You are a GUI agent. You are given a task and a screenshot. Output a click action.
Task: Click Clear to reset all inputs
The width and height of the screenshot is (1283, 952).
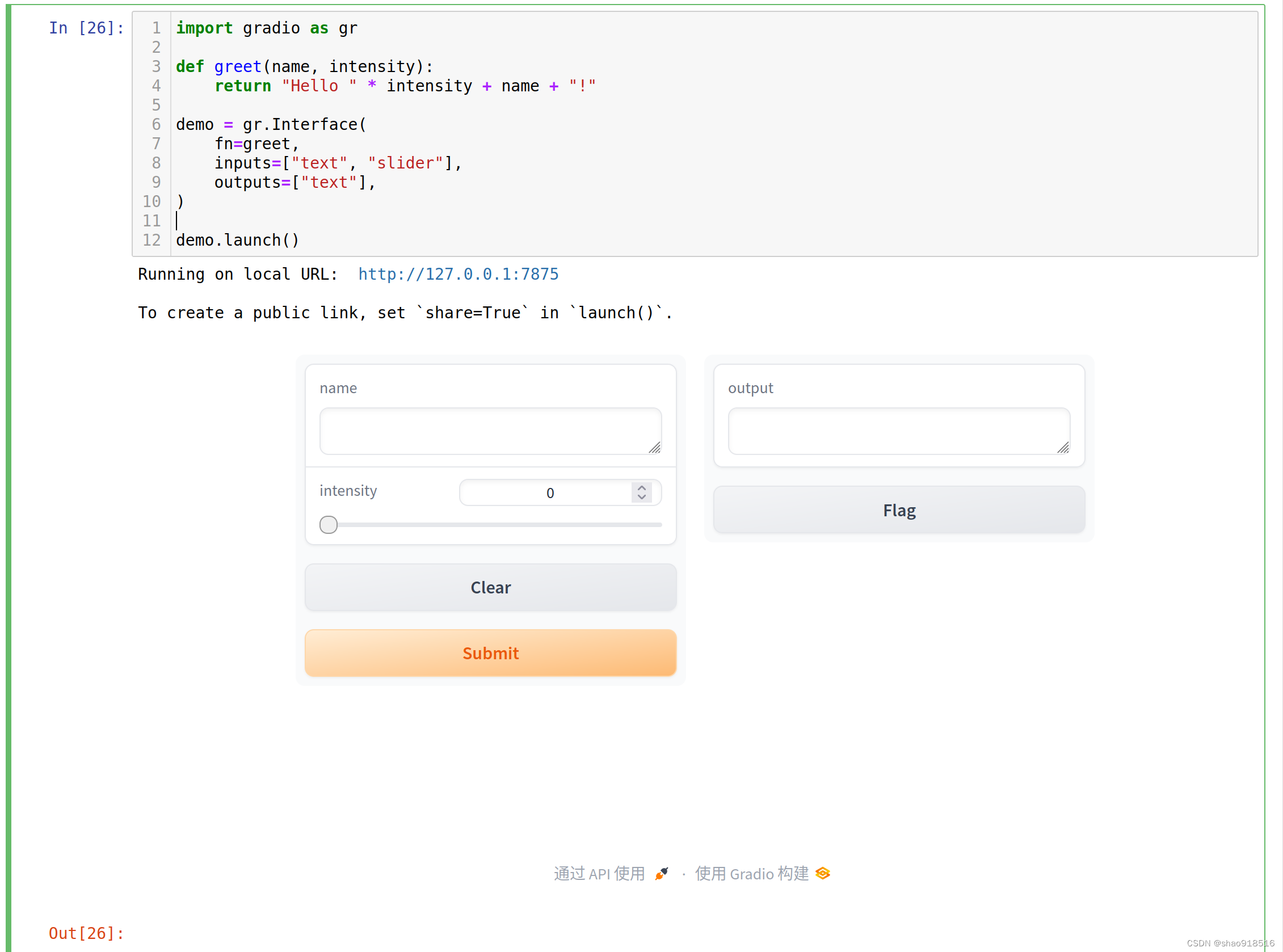491,587
